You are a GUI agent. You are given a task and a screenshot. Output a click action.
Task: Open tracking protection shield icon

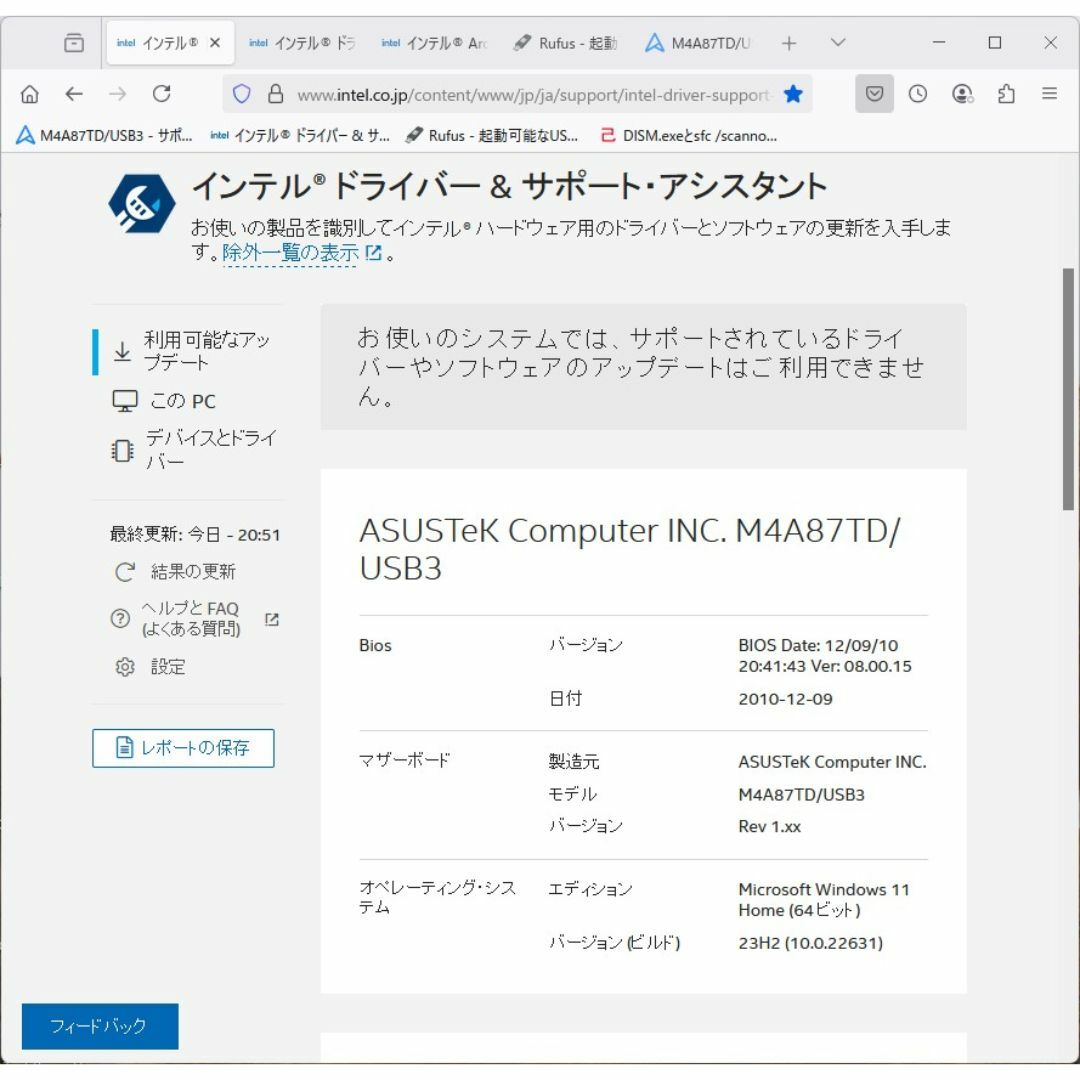[x=242, y=94]
